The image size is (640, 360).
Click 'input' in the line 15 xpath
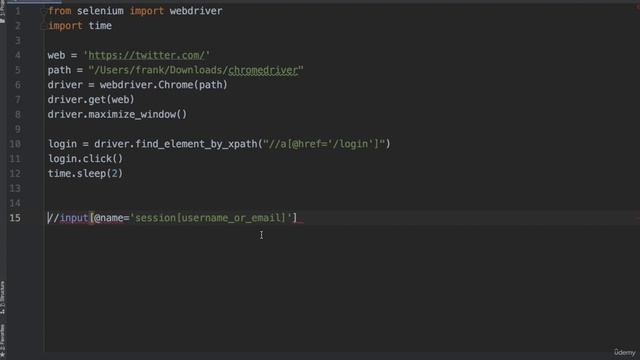tap(74, 218)
